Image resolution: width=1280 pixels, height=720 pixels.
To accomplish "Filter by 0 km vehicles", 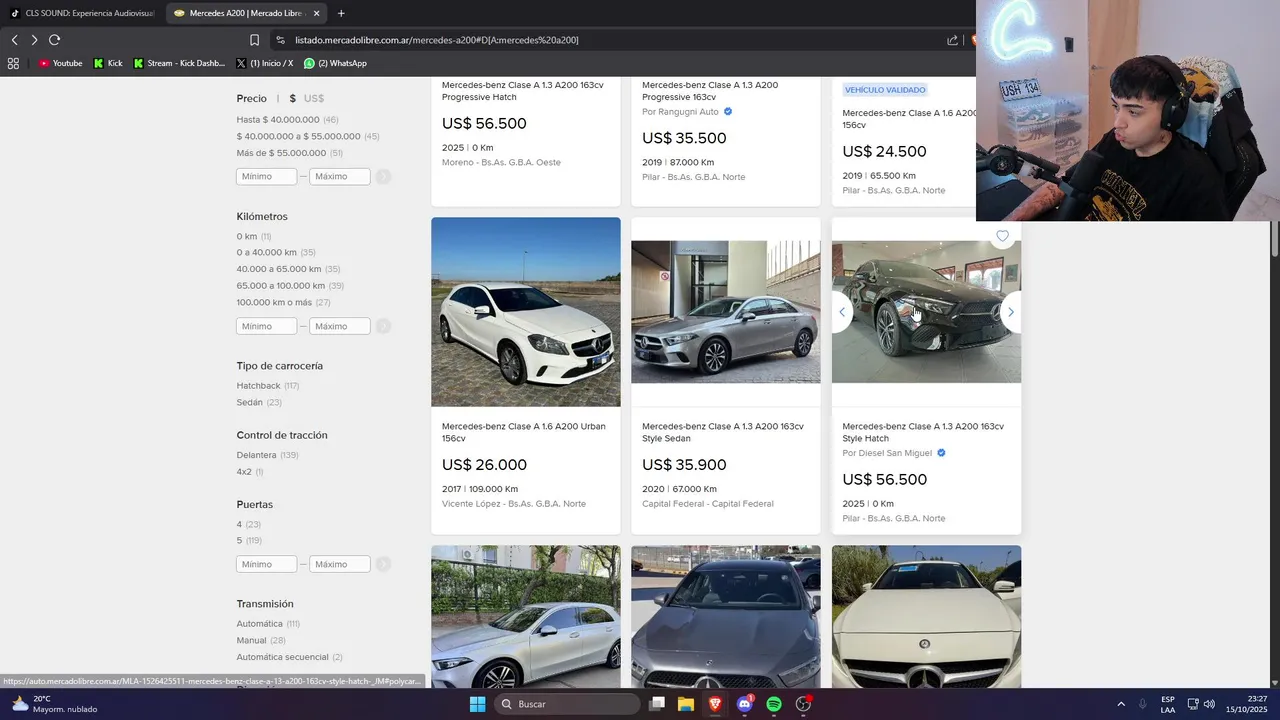I will point(247,236).
